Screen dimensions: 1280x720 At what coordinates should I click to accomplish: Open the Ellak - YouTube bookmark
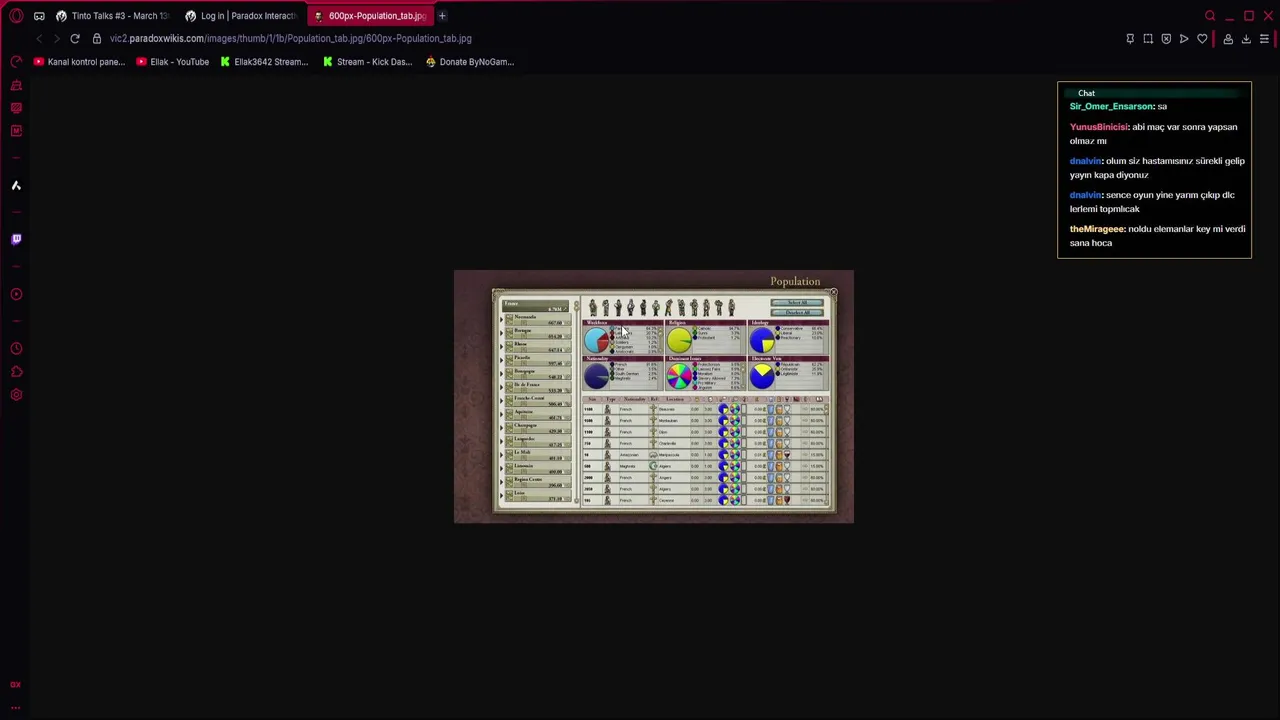(172, 62)
